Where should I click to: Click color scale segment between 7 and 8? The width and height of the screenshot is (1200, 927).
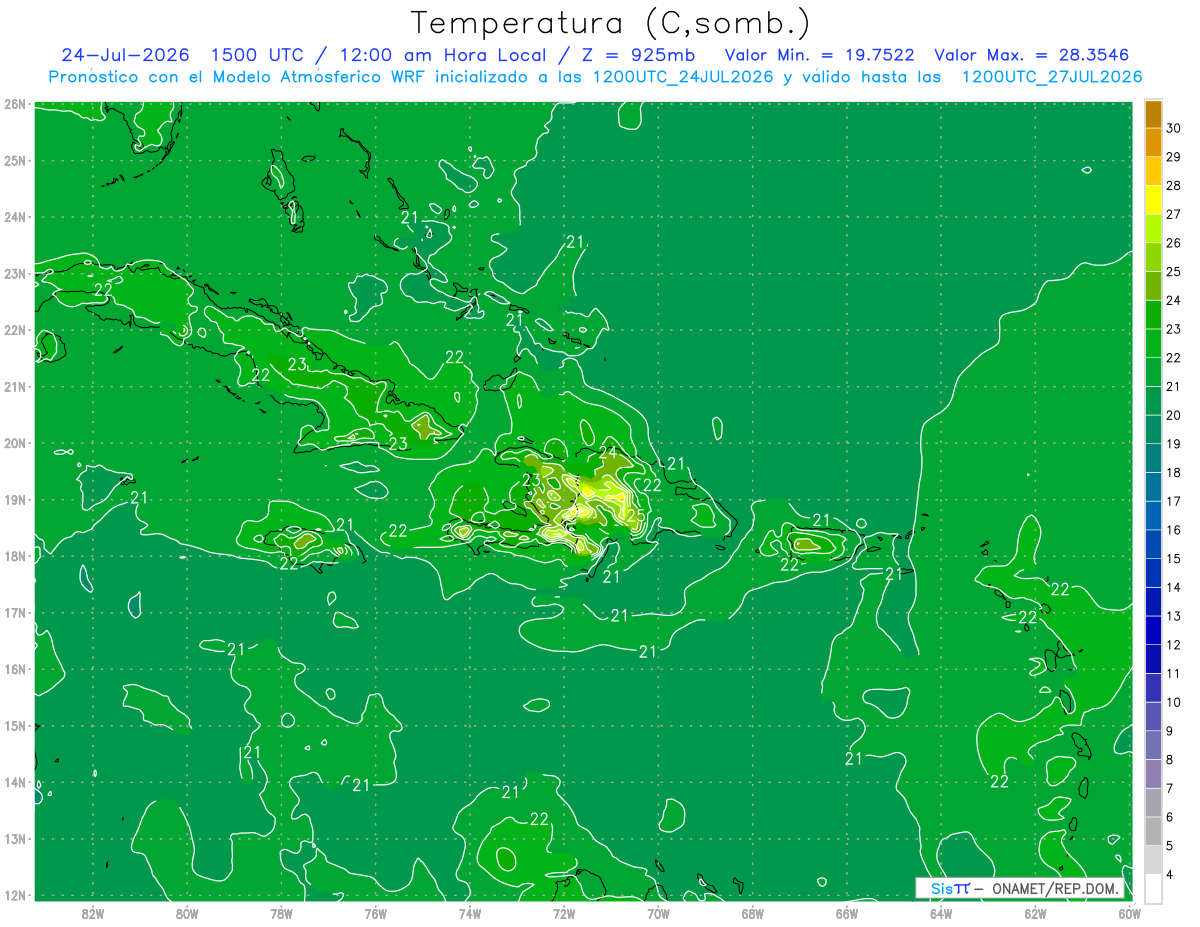pos(1153,775)
